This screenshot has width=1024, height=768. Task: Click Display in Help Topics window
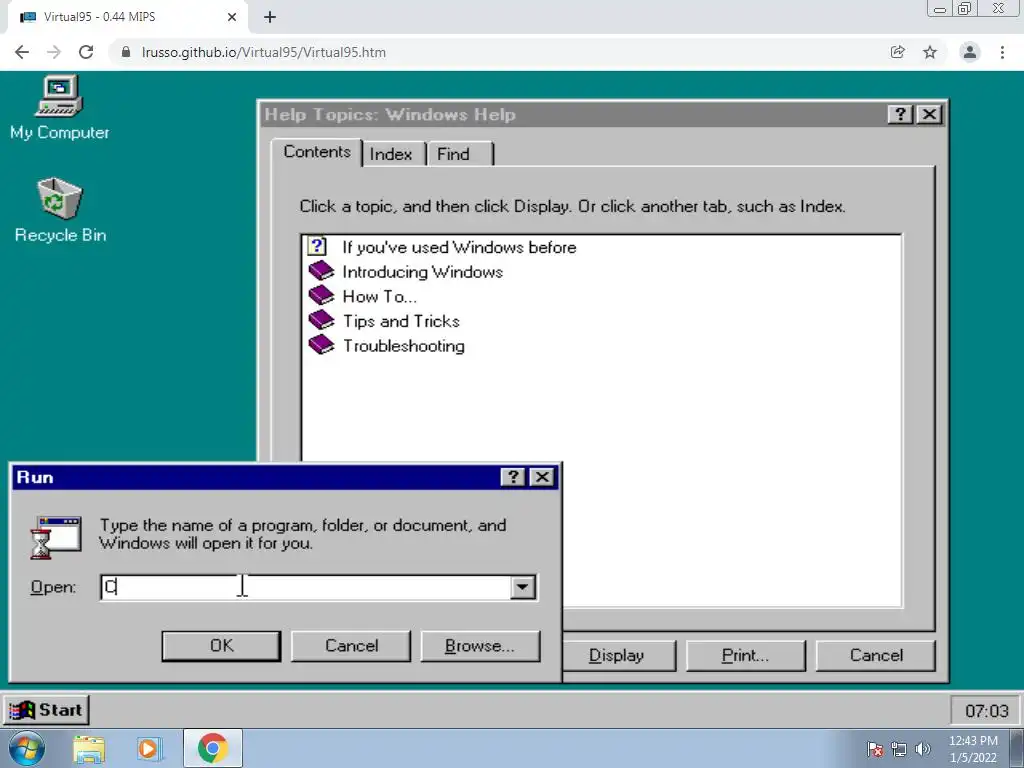pos(618,656)
